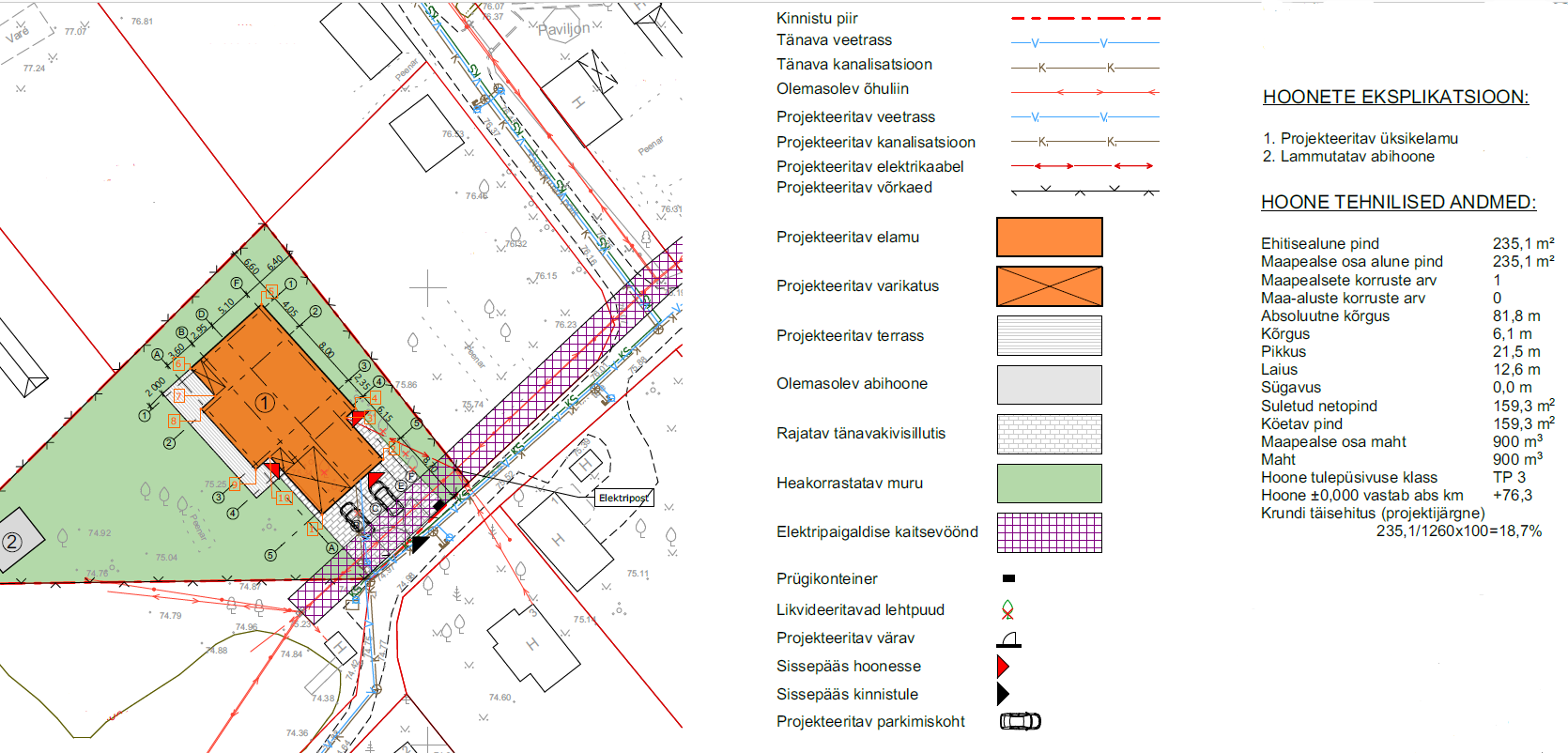This screenshot has width=1568, height=753.
Task: Choose the crossed orange Projekteeritav varikatus swatch
Action: pos(1049,286)
